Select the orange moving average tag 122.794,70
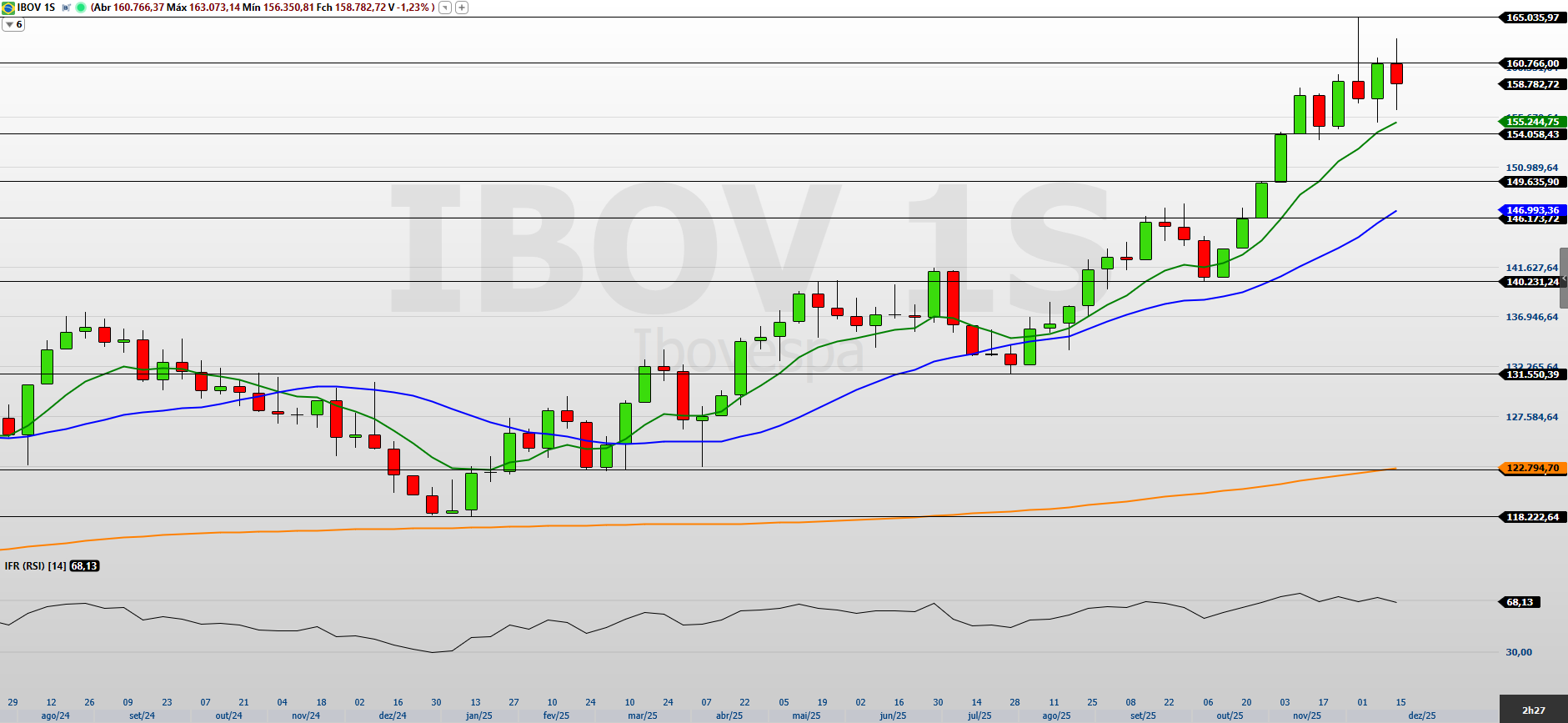Viewport: 1568px width, 723px height. click(x=1532, y=468)
